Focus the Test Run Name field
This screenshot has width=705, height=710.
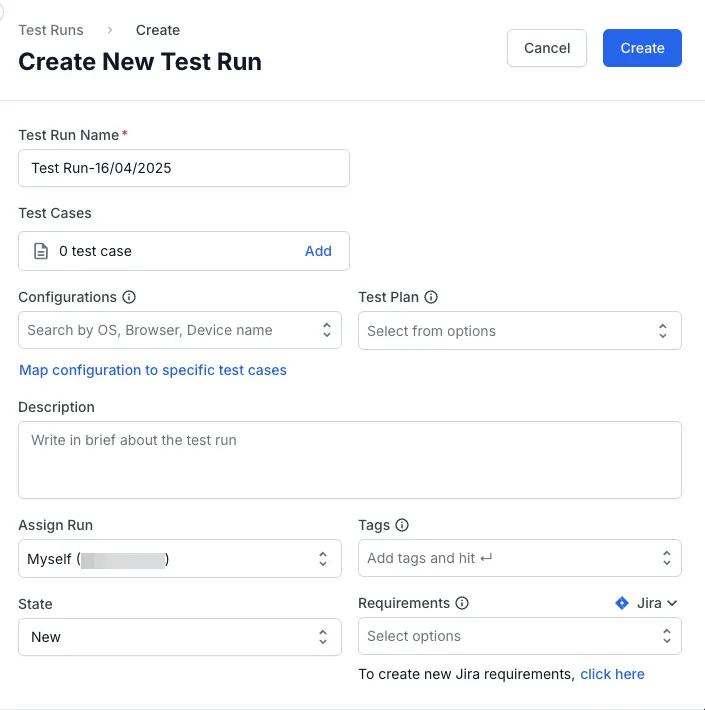pos(184,168)
